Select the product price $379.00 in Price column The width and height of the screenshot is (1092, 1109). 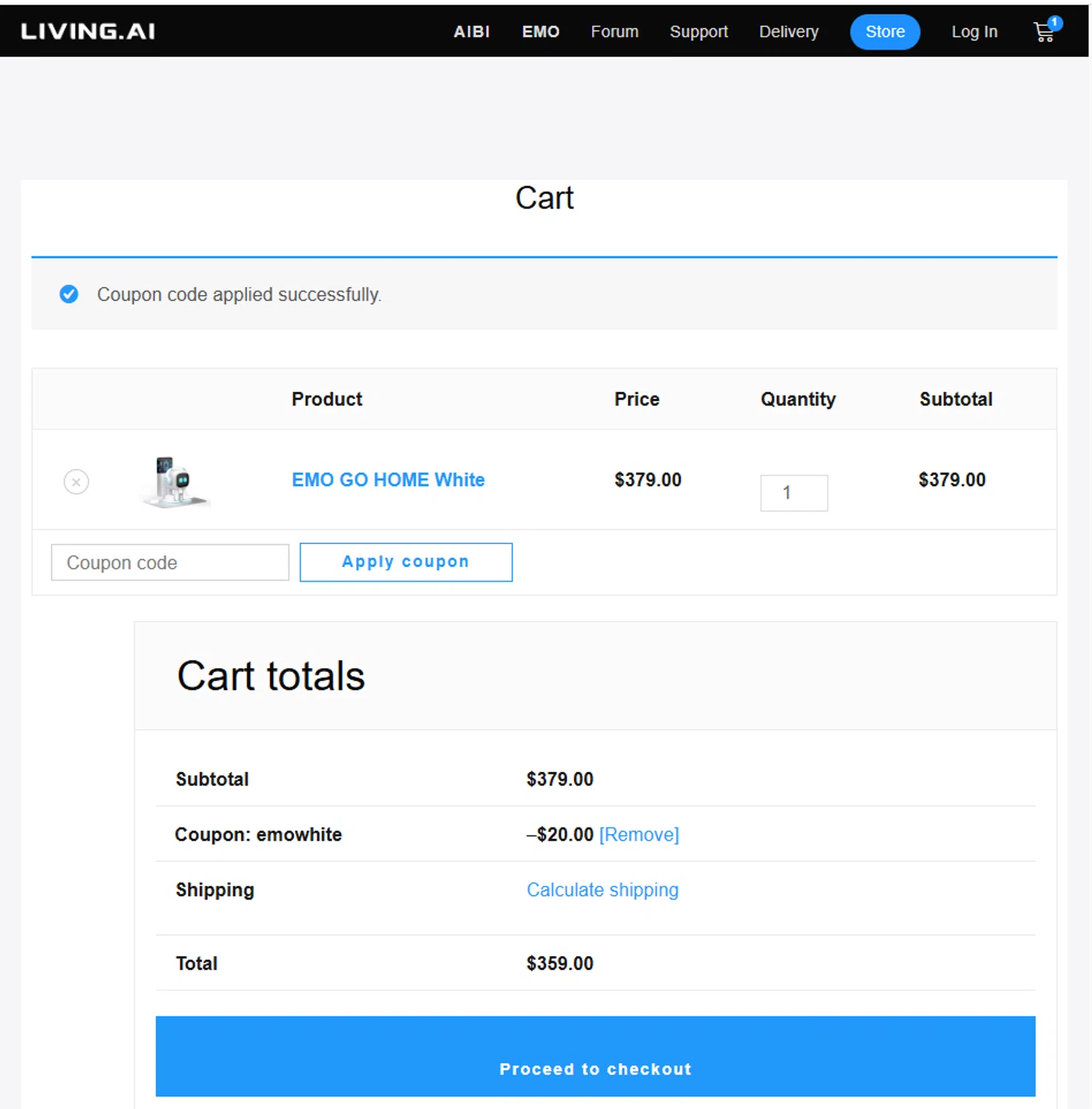[648, 480]
